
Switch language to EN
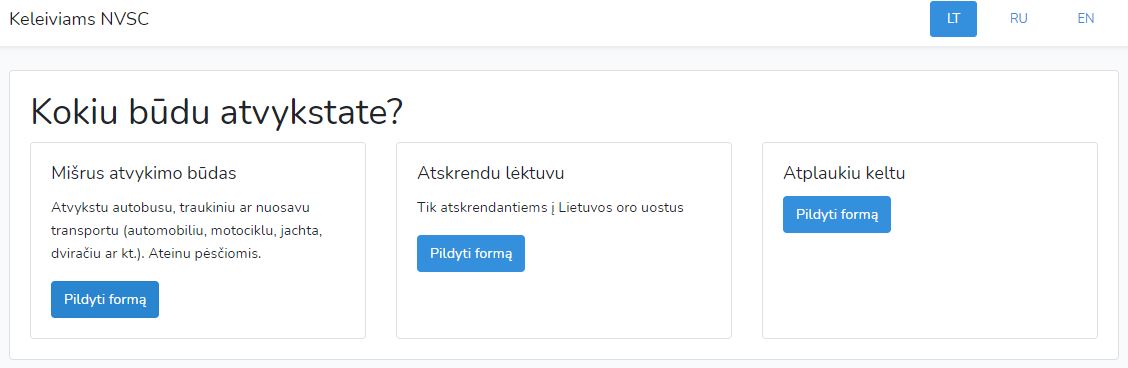click(1086, 19)
